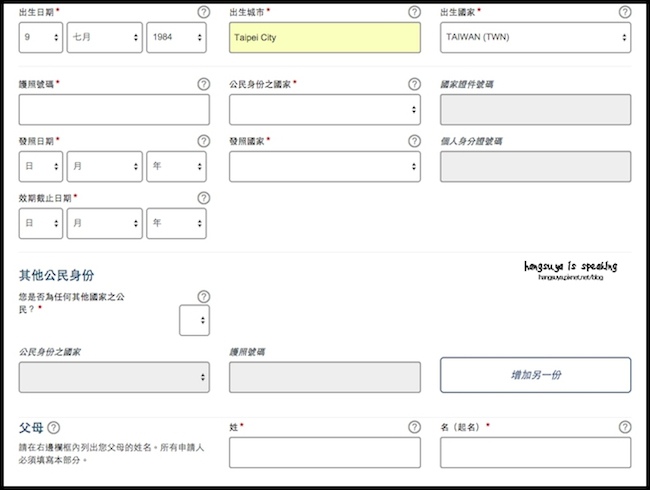650x490 pixels.
Task: Focus greyed 護照號碼 field under 其他公民身份
Action: 325,377
